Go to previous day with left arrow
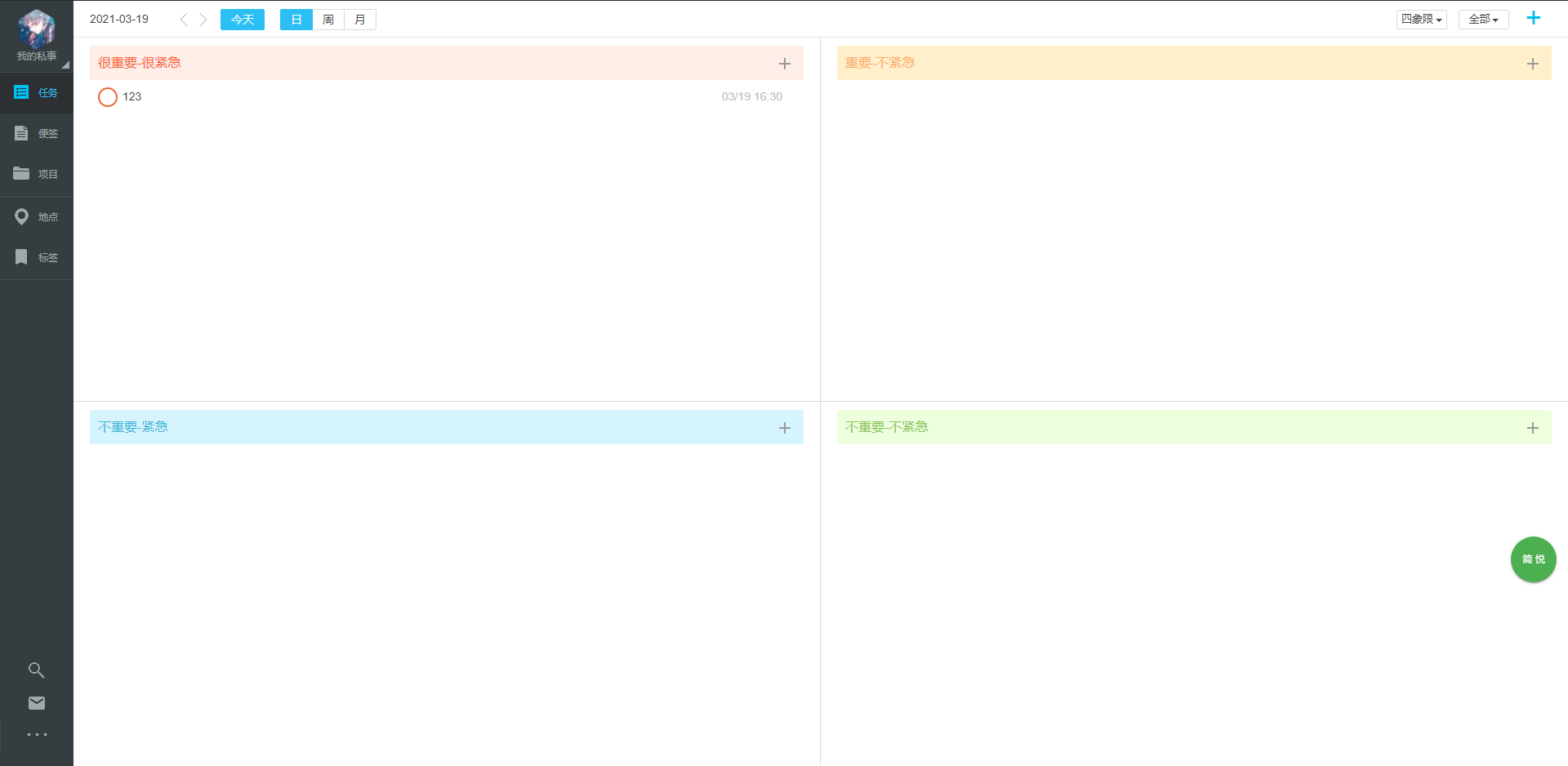This screenshot has height=766, width=1568. click(184, 20)
